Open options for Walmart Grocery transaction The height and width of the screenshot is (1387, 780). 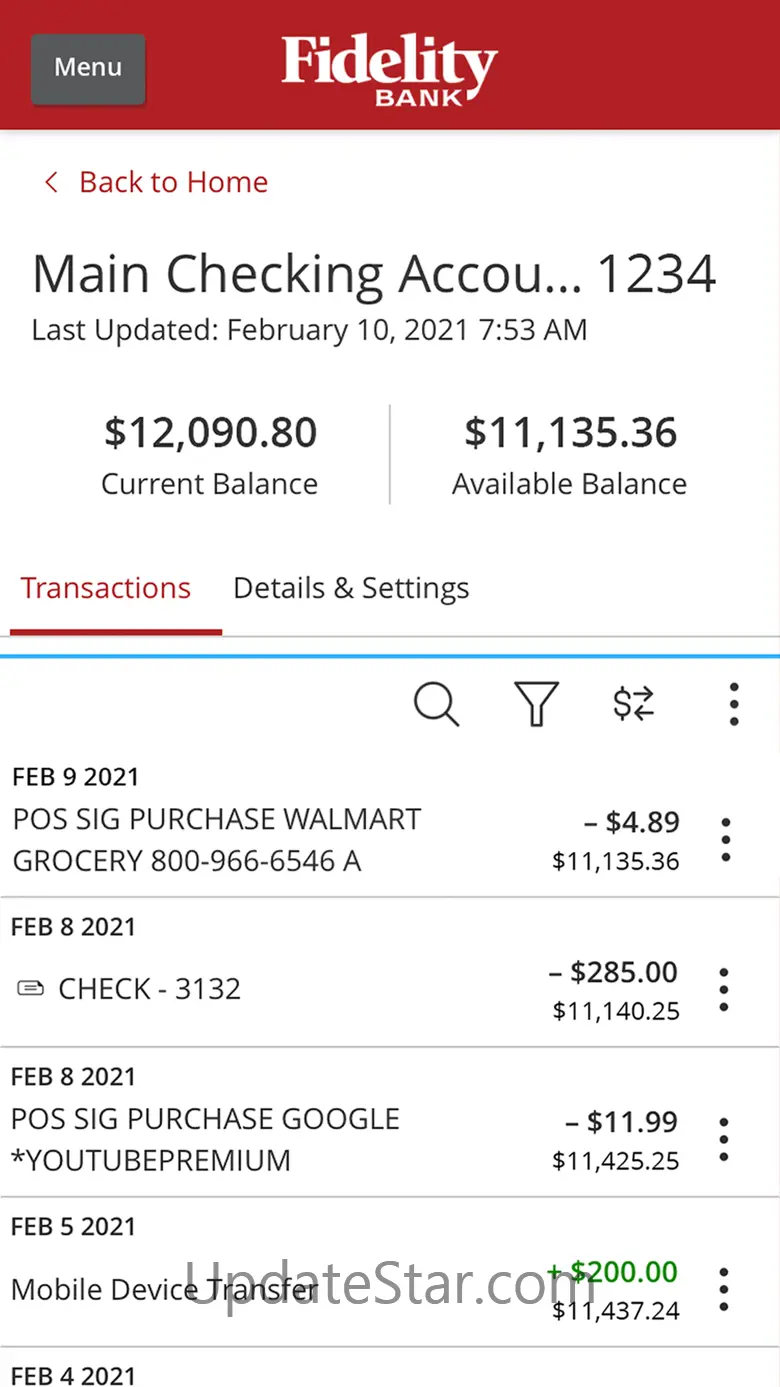pos(725,840)
